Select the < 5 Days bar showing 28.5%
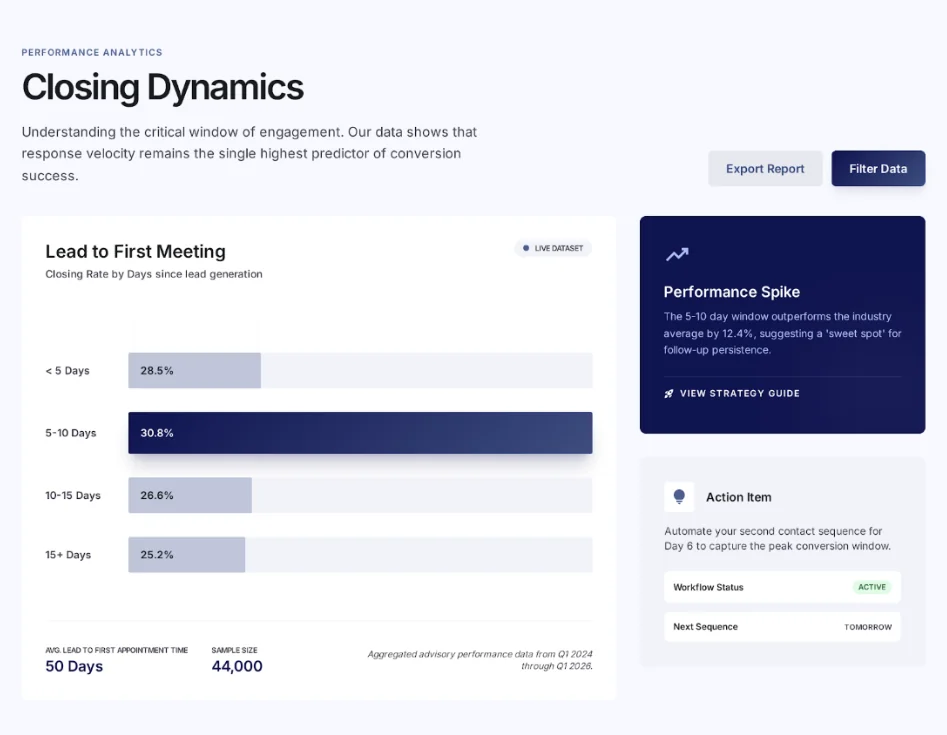Screen dimensions: 947x735 point(194,370)
